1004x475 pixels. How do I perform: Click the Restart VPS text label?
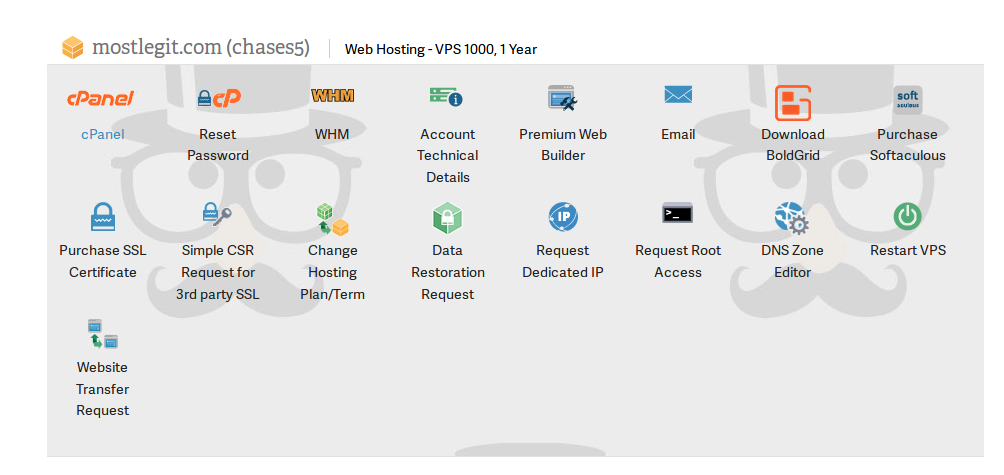click(x=907, y=250)
